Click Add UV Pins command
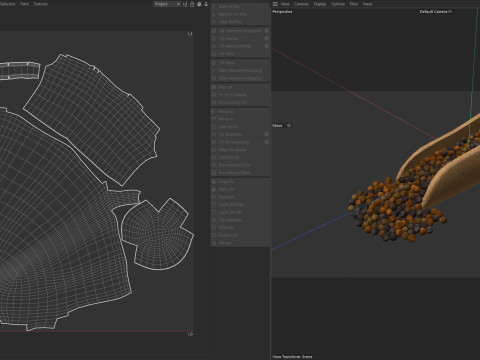Viewport: 480px width, 360px height. pos(240,6)
